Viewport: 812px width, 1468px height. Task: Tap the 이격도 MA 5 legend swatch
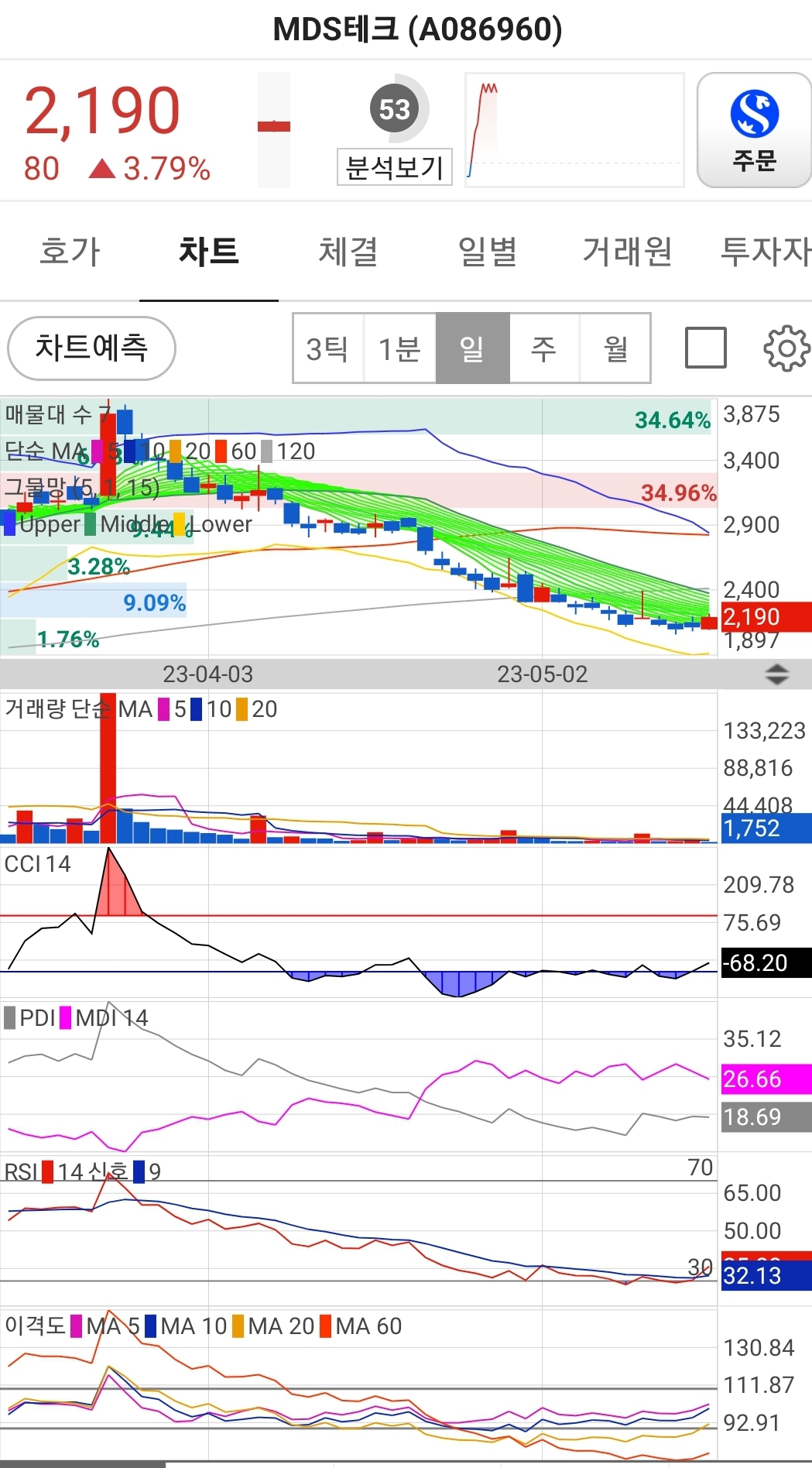77,1326
